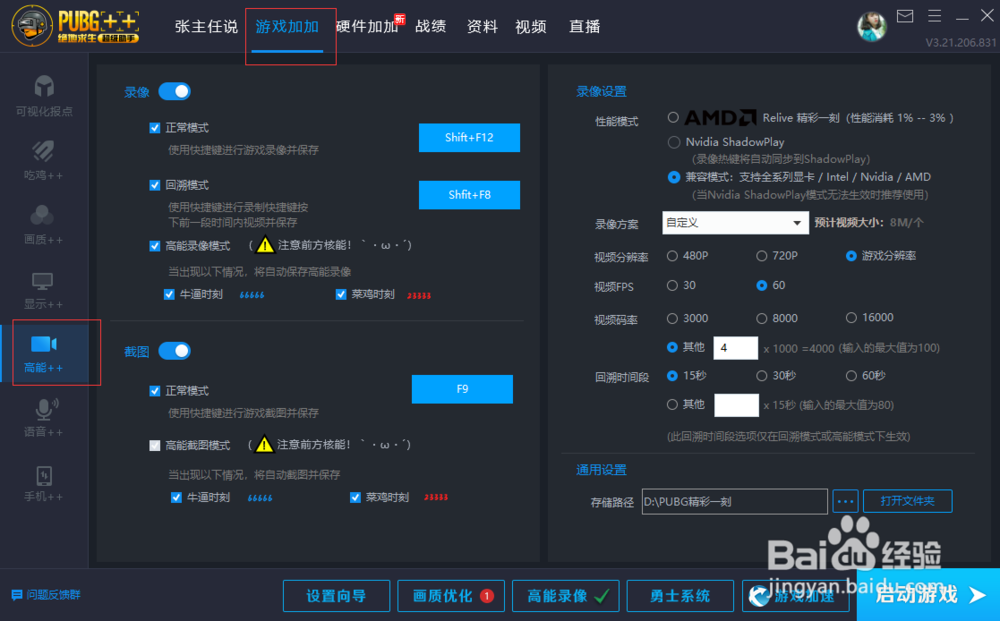
Task: Select AMD Relive performance mode
Action: [673, 117]
